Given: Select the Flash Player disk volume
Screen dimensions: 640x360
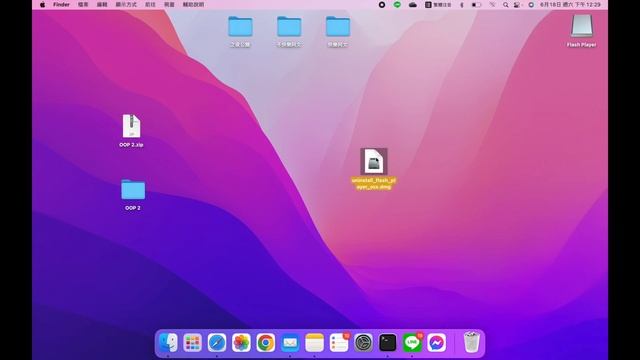Looking at the screenshot, I should pyautogui.click(x=582, y=27).
